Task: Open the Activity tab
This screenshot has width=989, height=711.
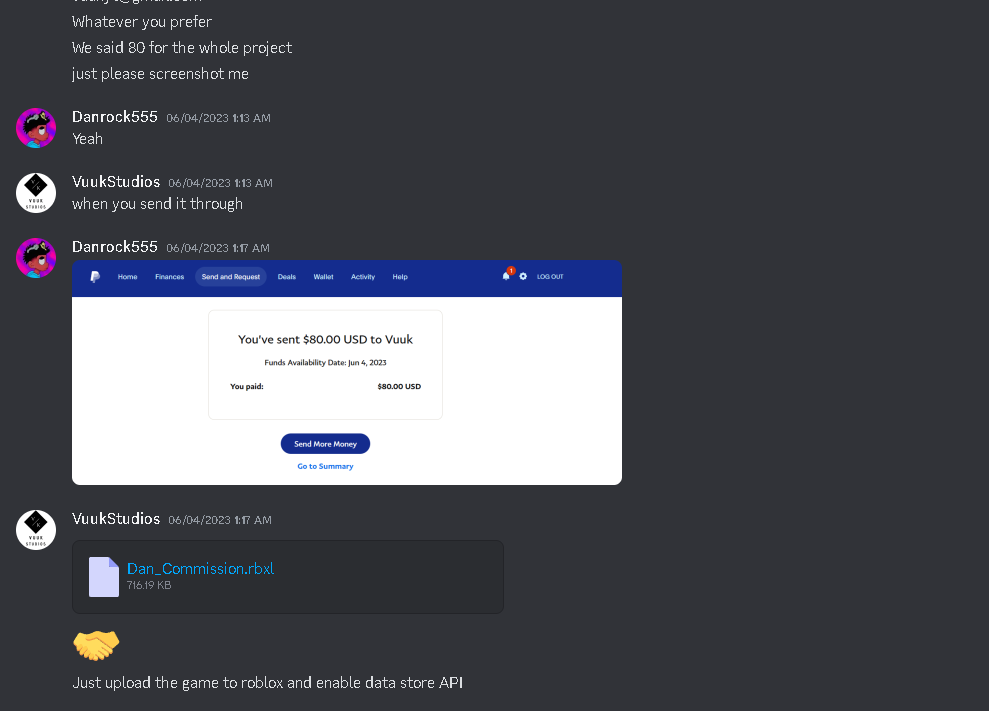Action: tap(363, 277)
